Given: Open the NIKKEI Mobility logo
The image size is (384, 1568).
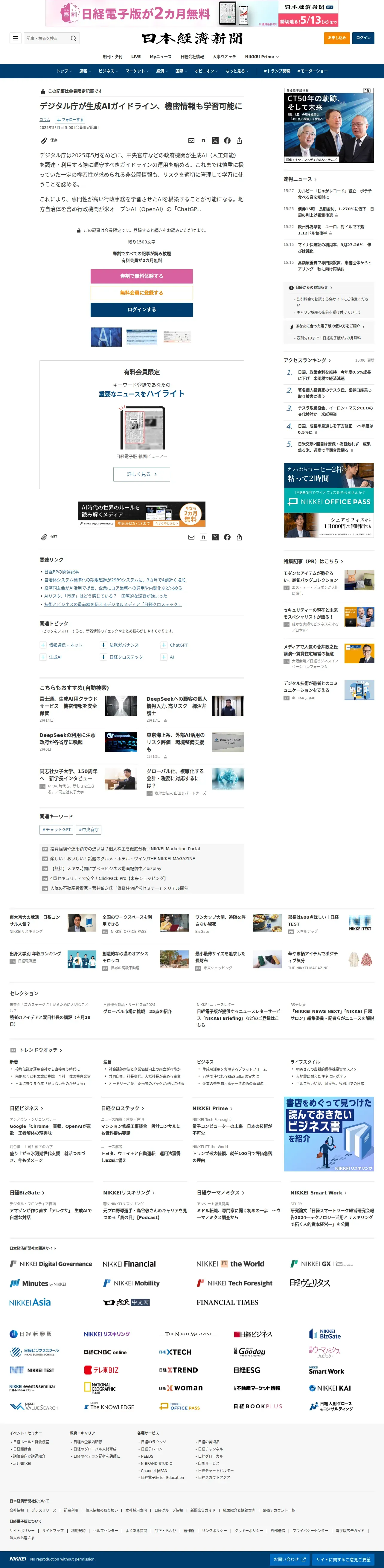Looking at the screenshot, I should [132, 1283].
